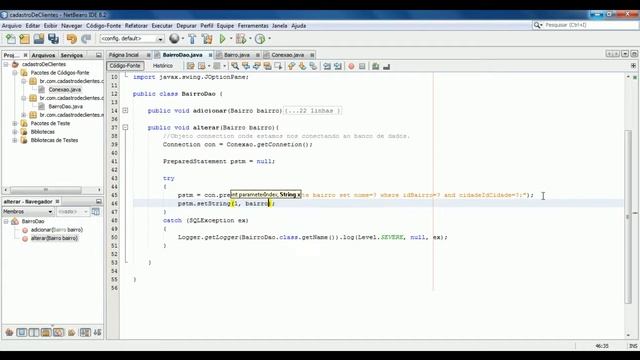
Task: Click the Shift Line Left editor icon
Action: click(327, 66)
